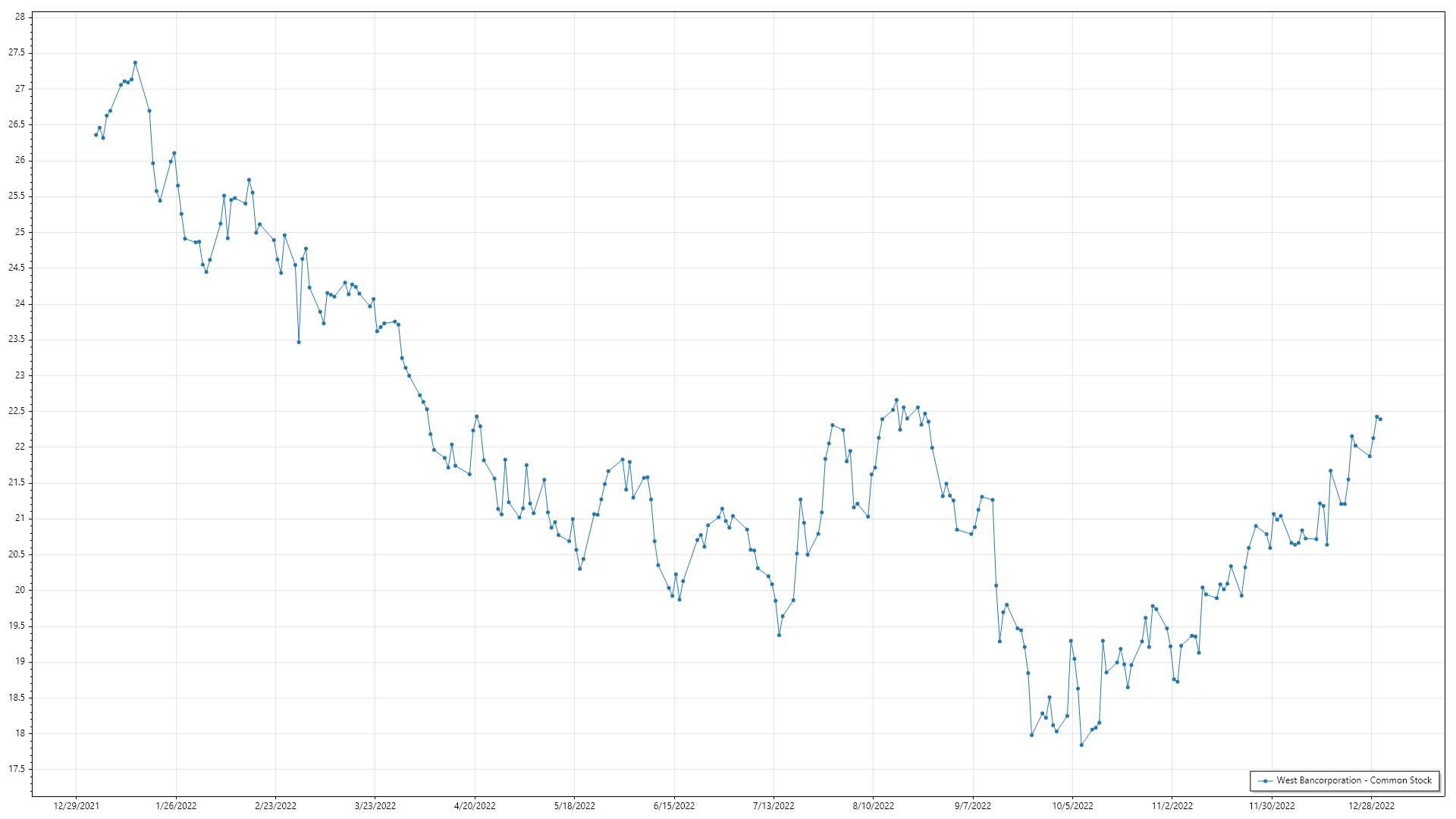Click the West Bancorporation legend label

coord(1354,780)
